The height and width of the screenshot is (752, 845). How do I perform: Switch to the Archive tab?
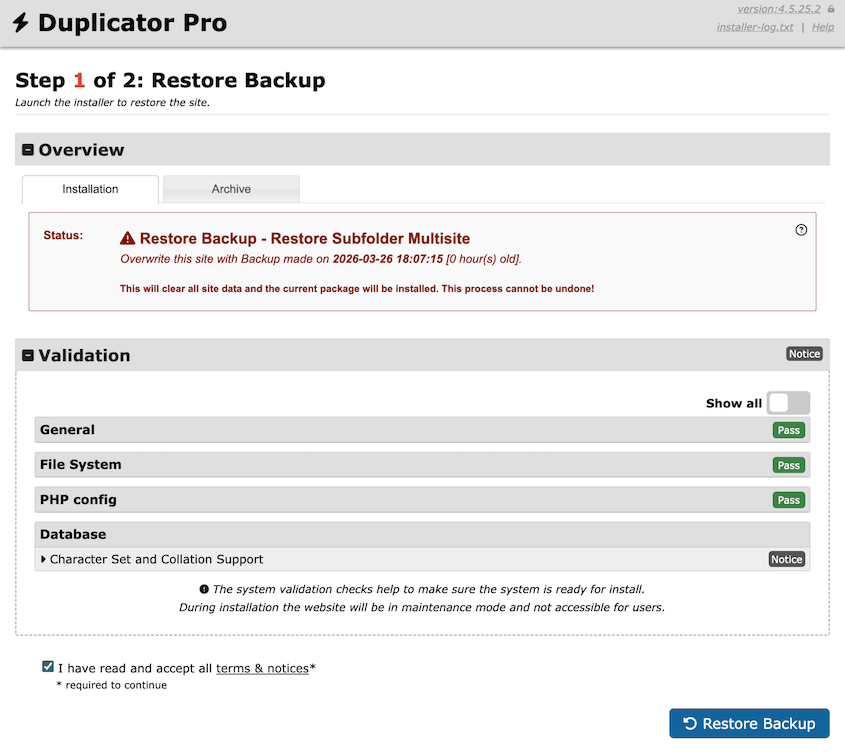[x=231, y=189]
